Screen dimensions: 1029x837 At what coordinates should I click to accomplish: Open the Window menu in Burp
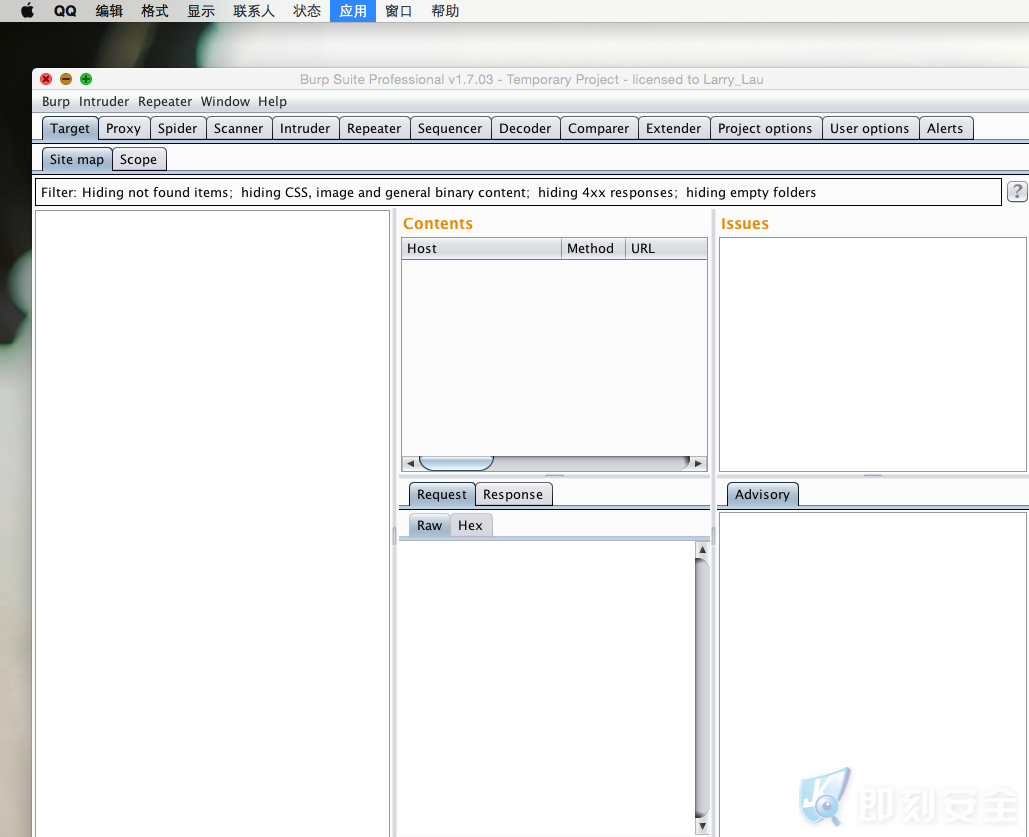(225, 101)
